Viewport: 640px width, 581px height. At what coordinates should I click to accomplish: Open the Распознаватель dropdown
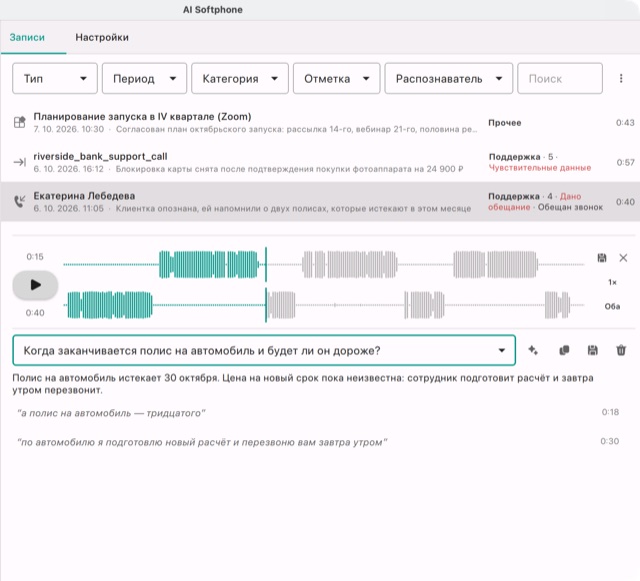click(x=449, y=78)
